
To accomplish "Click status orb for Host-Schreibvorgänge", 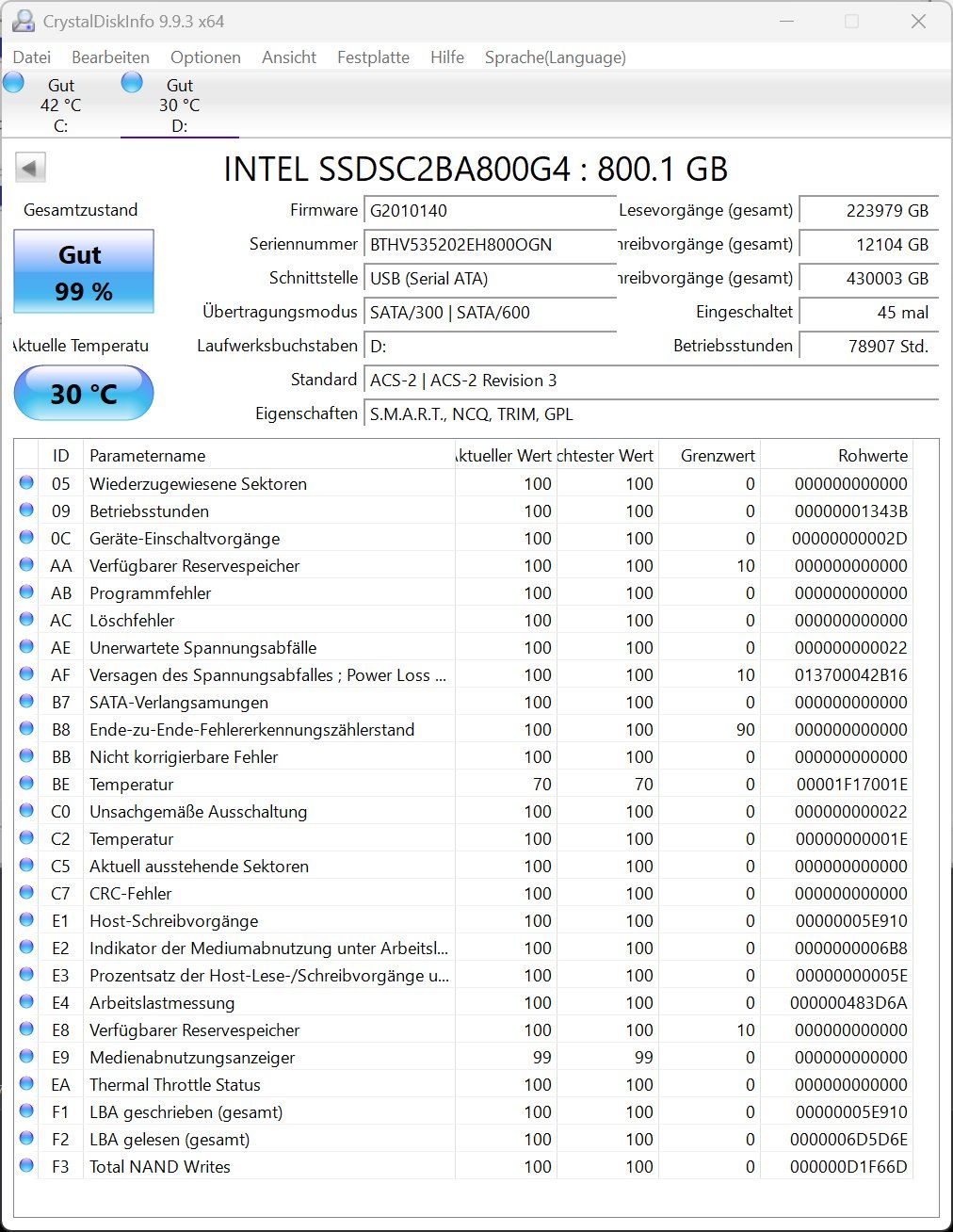I will (x=26, y=920).
